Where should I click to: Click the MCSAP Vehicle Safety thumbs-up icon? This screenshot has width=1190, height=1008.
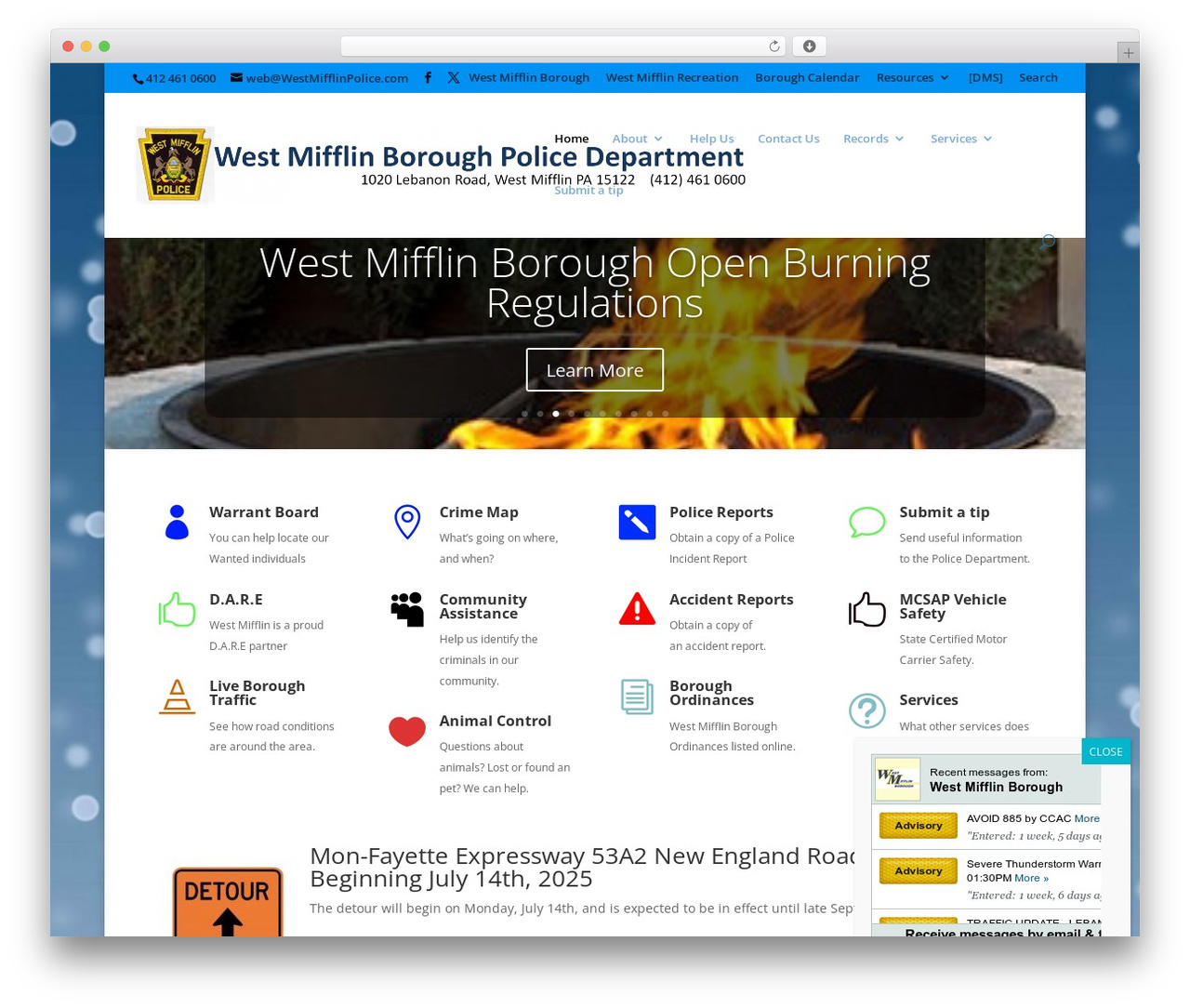click(x=867, y=610)
